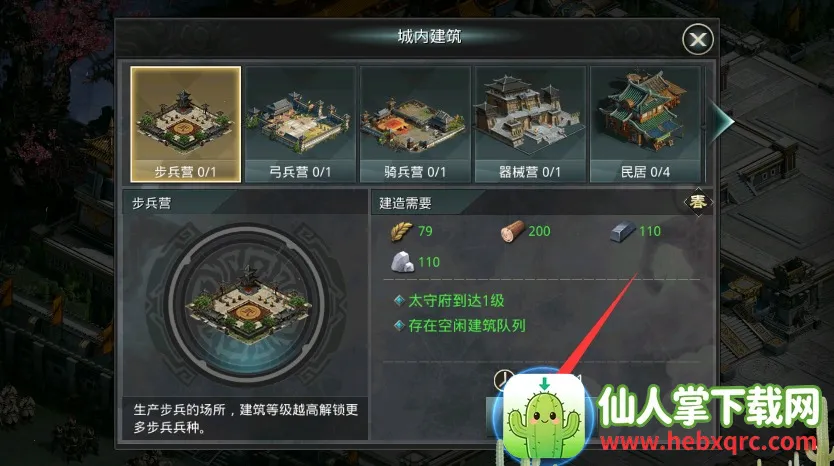This screenshot has height=466, width=834.
Task: Click the large 步兵营 circular preview image
Action: tap(246, 303)
